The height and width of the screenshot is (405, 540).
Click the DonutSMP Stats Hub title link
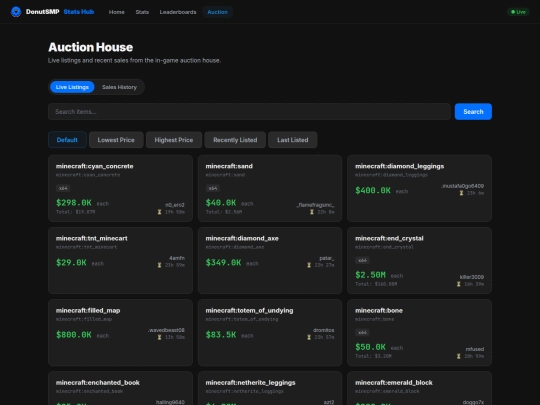click(x=60, y=12)
